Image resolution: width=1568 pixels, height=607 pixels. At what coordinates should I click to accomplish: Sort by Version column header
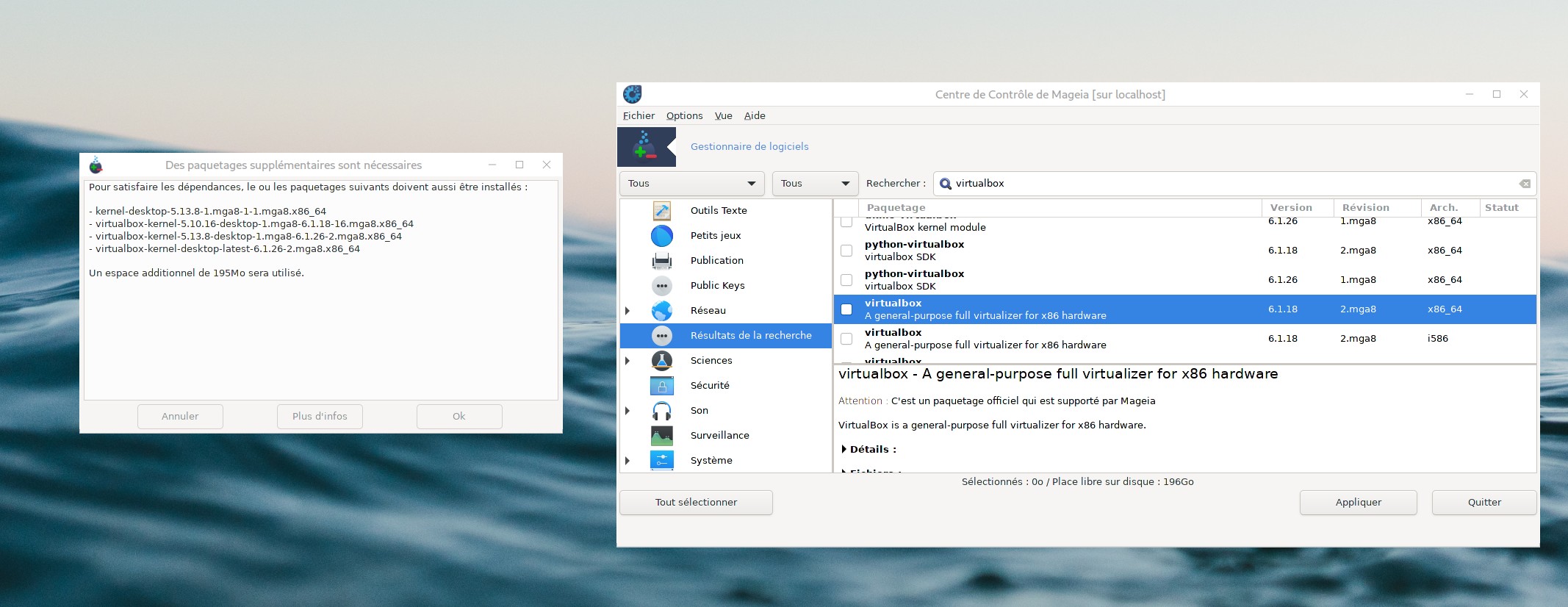pos(1298,208)
